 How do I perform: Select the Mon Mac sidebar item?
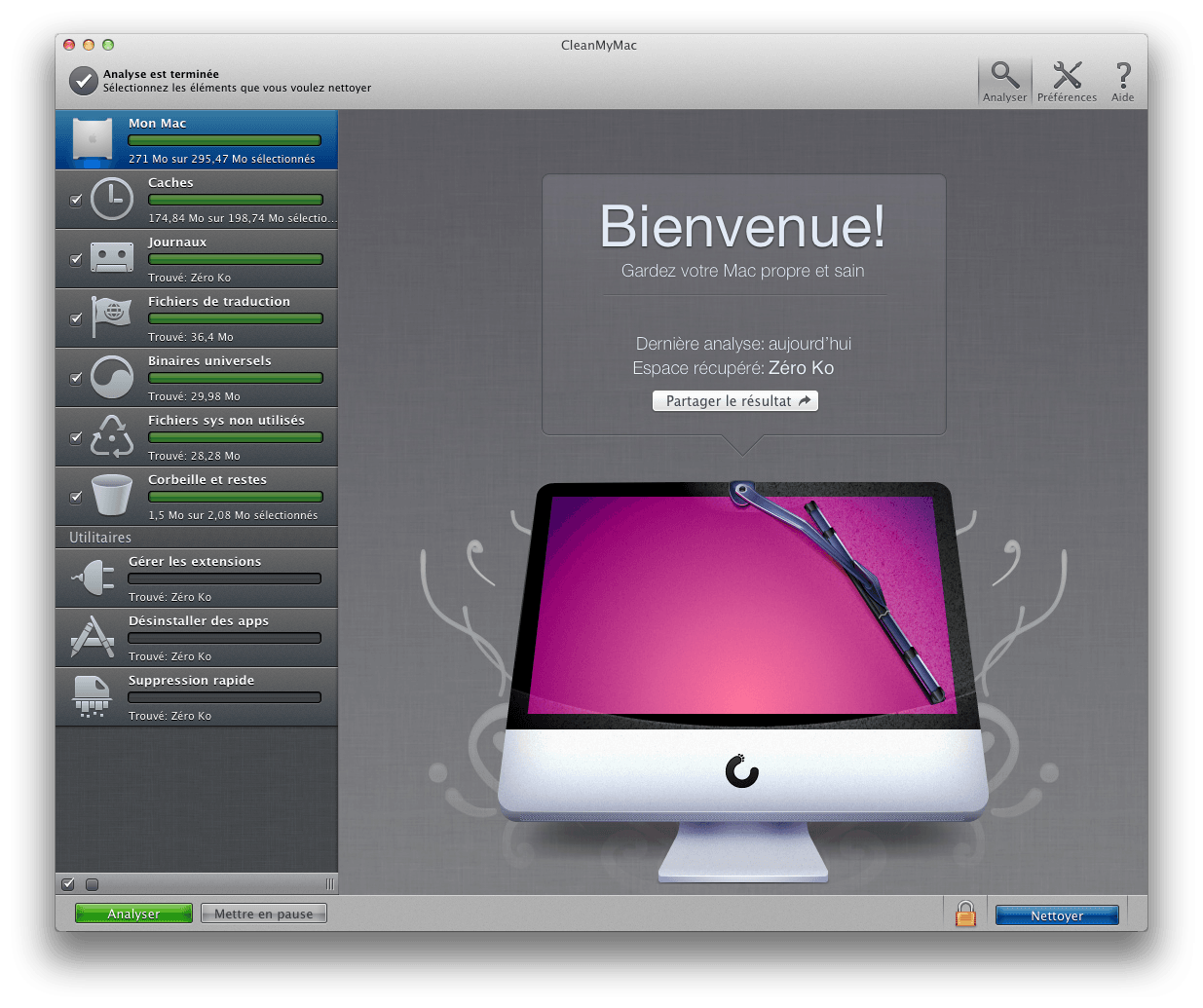click(197, 139)
